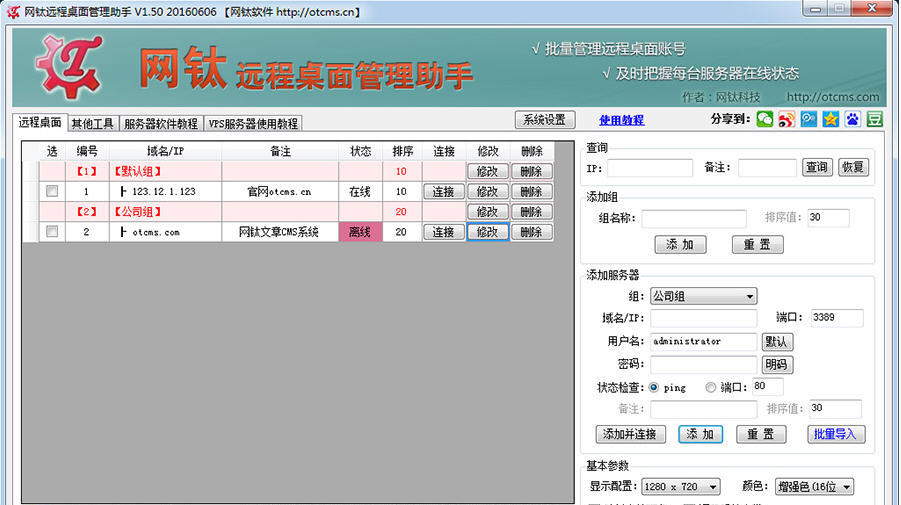Click 备注 field in 添加服务器 section
The image size is (901, 505).
click(x=704, y=409)
